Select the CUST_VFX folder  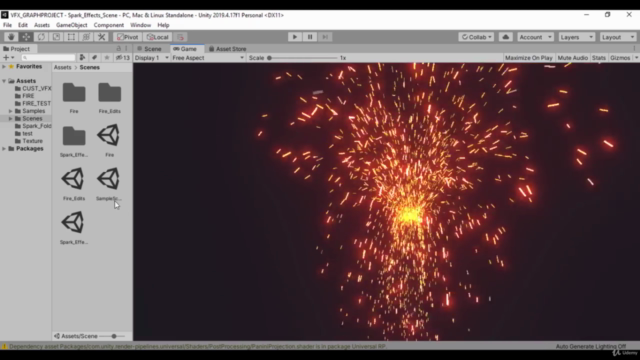pyautogui.click(x=33, y=88)
